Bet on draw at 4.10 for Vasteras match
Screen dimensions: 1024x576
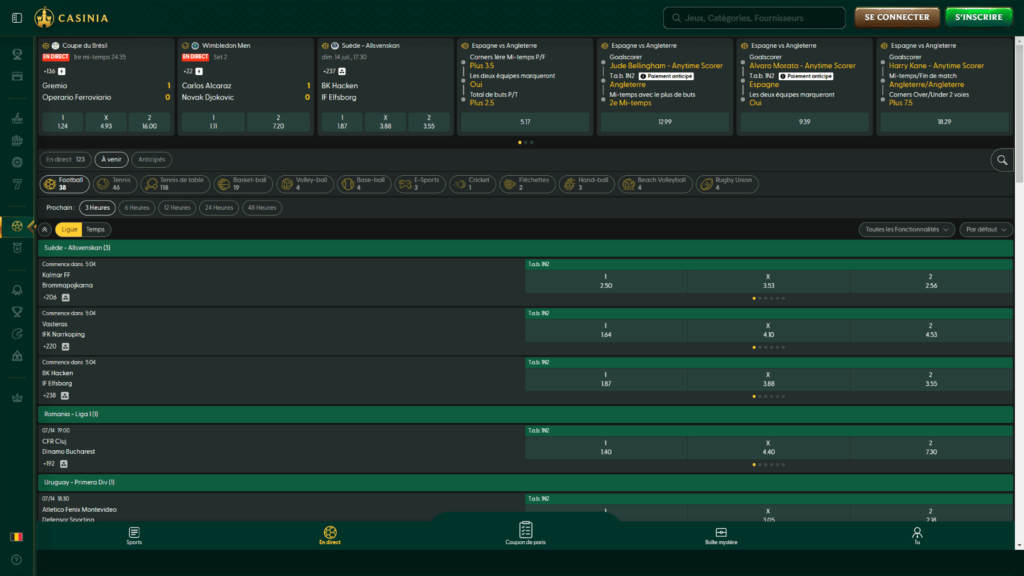pos(769,330)
